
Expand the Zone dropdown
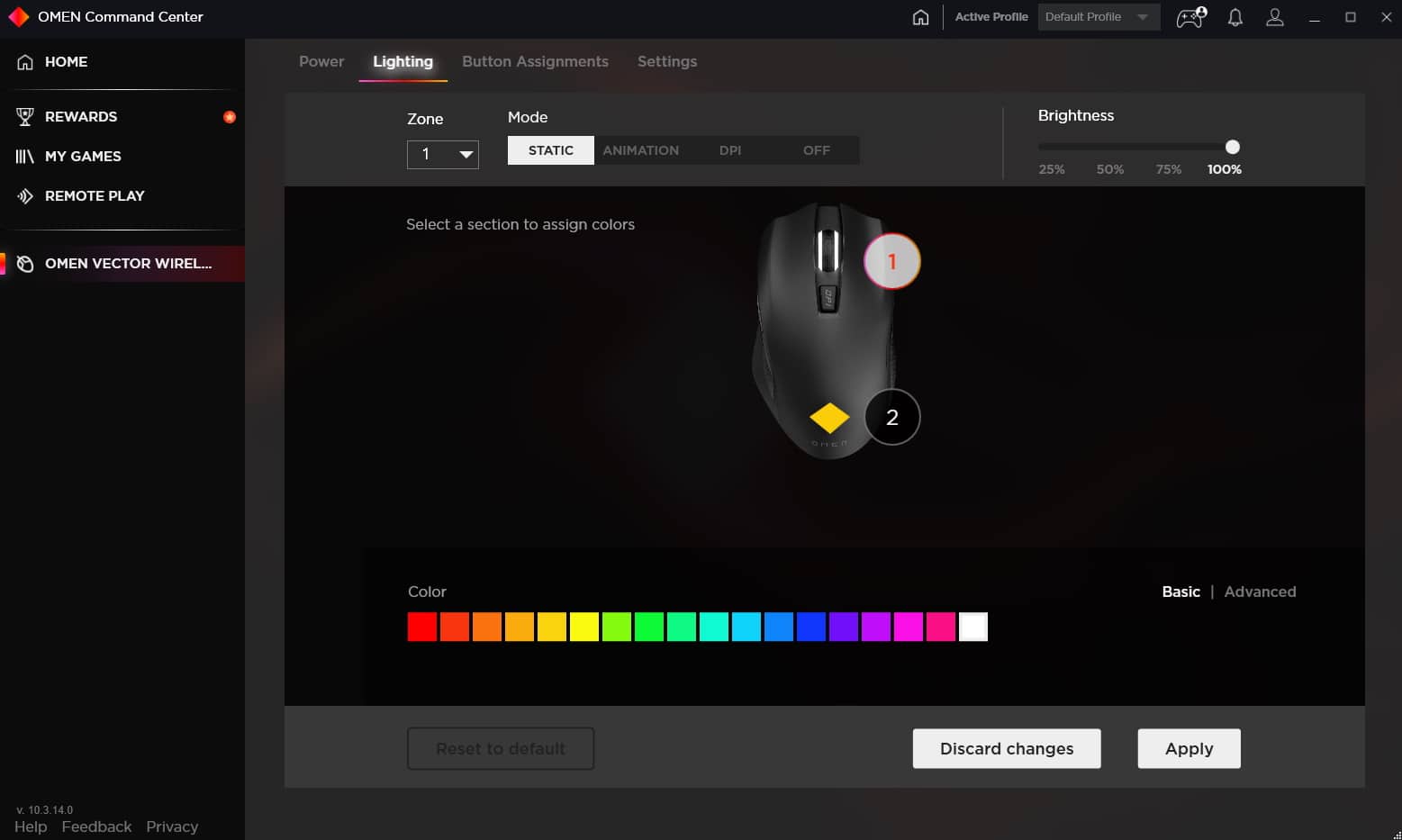[x=443, y=155]
